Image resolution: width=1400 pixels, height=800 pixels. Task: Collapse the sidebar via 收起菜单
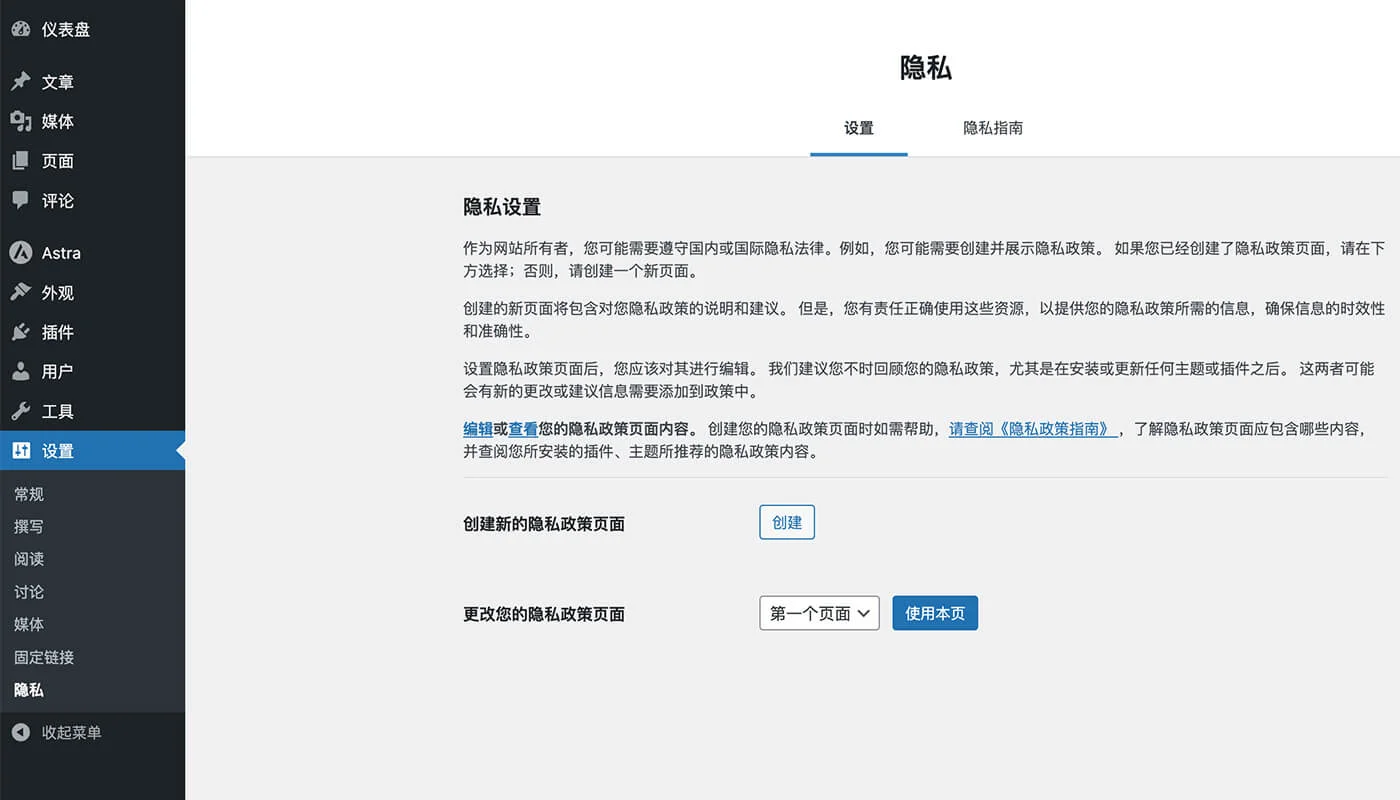57,732
